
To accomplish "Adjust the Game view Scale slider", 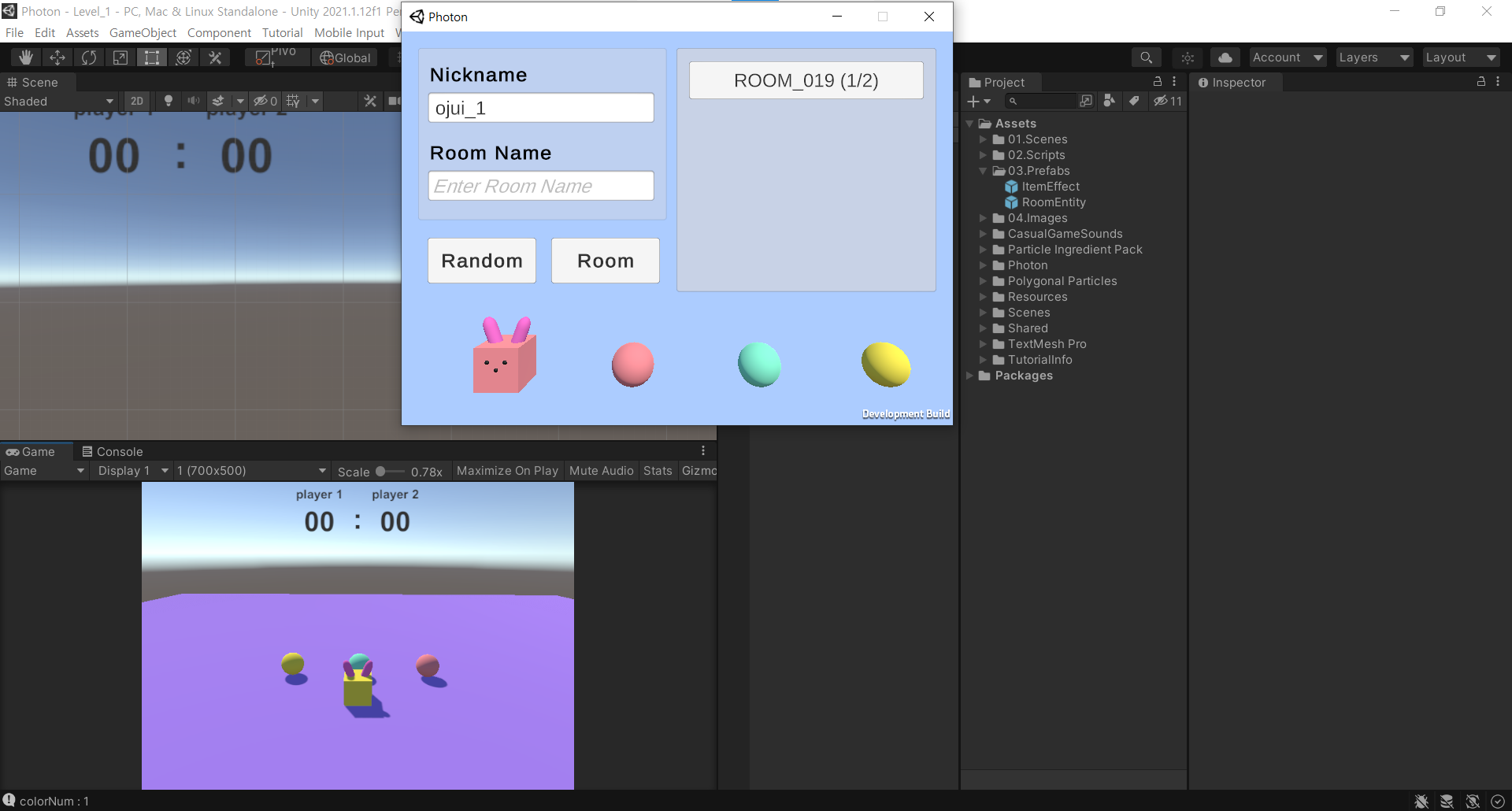I will click(390, 471).
